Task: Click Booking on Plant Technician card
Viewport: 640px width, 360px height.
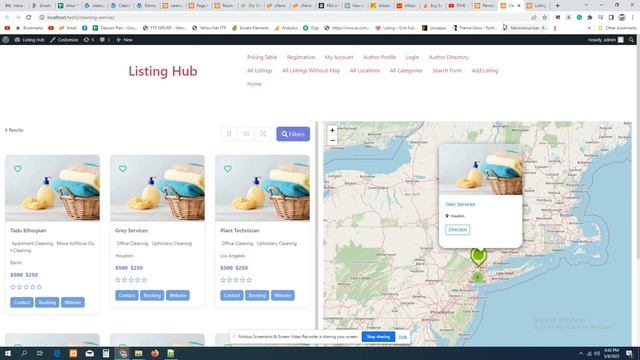Action: [257, 296]
